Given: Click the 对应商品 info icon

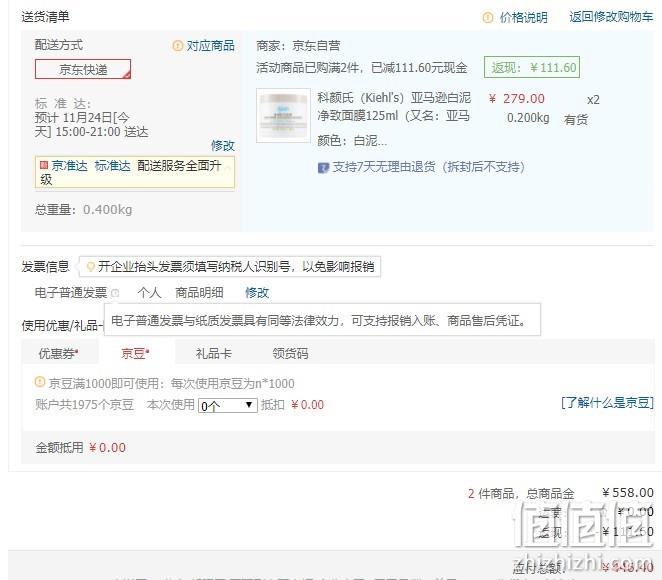Looking at the screenshot, I should click(177, 46).
